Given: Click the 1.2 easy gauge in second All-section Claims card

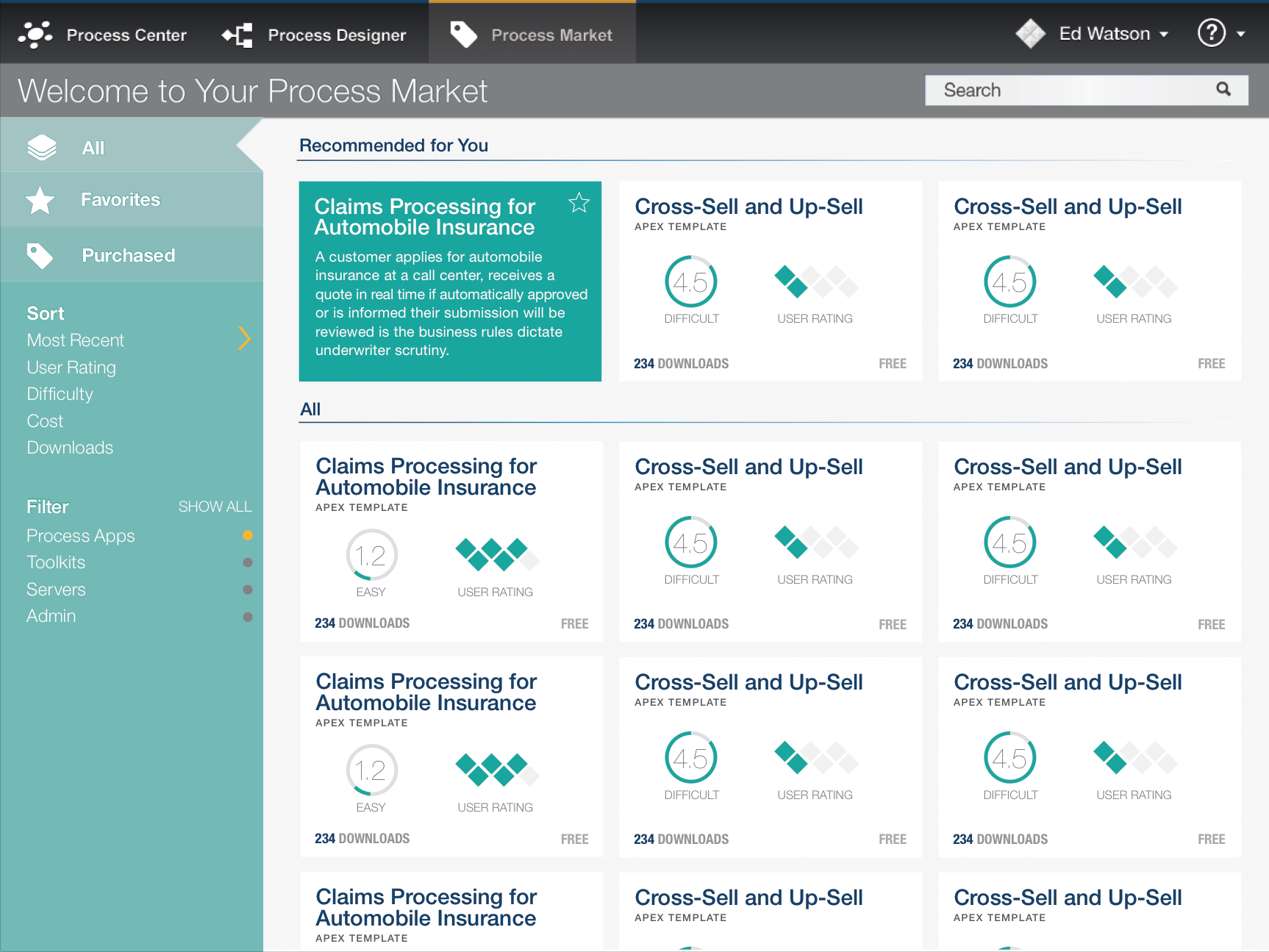Looking at the screenshot, I should point(371,770).
